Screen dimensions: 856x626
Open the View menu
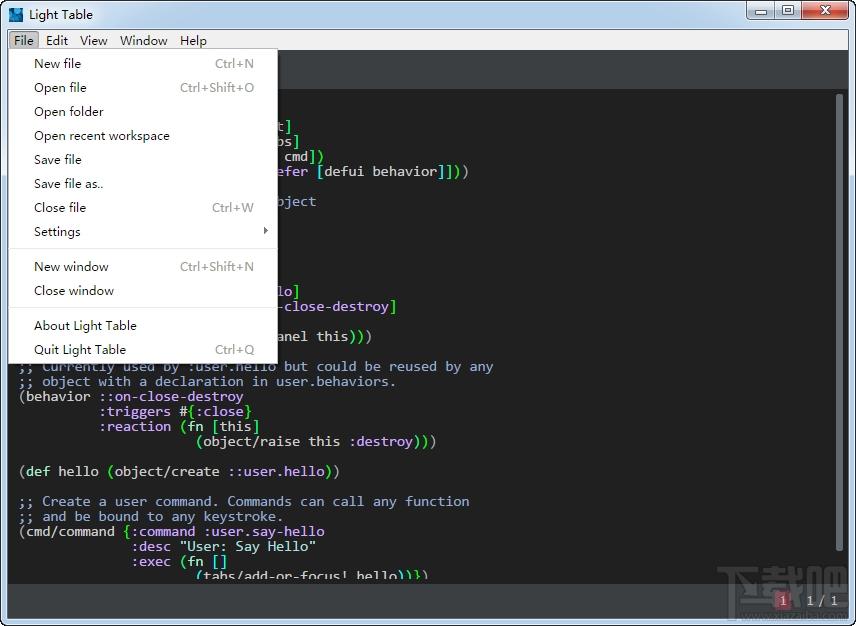tap(93, 40)
